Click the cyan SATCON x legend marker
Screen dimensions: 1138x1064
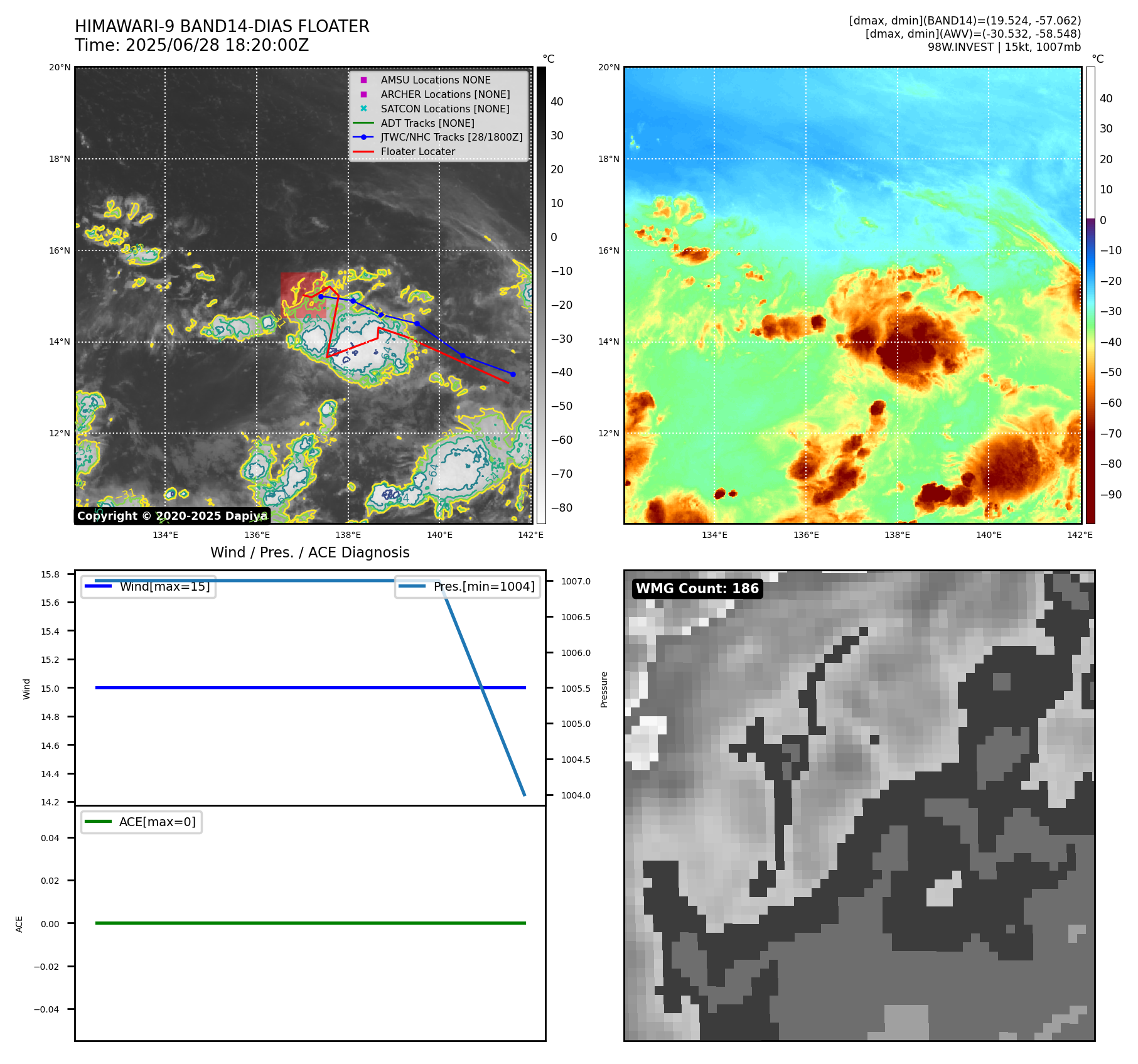pos(363,109)
